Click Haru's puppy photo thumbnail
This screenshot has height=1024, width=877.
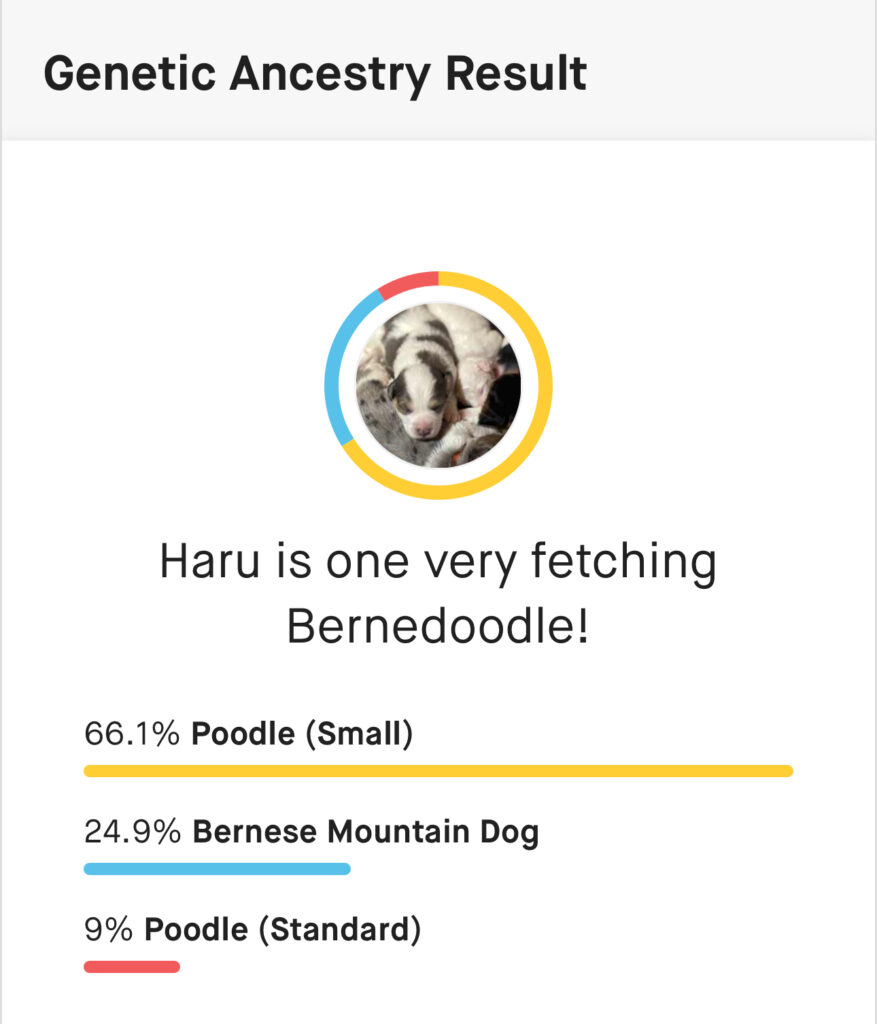pos(438,385)
